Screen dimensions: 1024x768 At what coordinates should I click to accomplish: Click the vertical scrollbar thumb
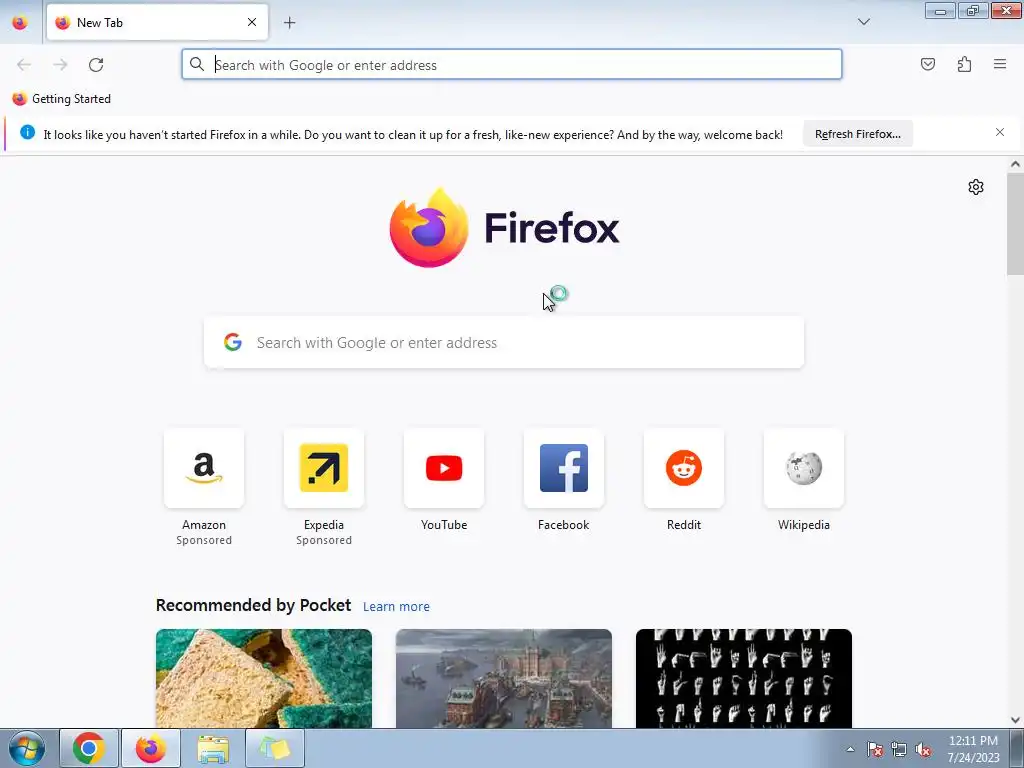(1015, 223)
